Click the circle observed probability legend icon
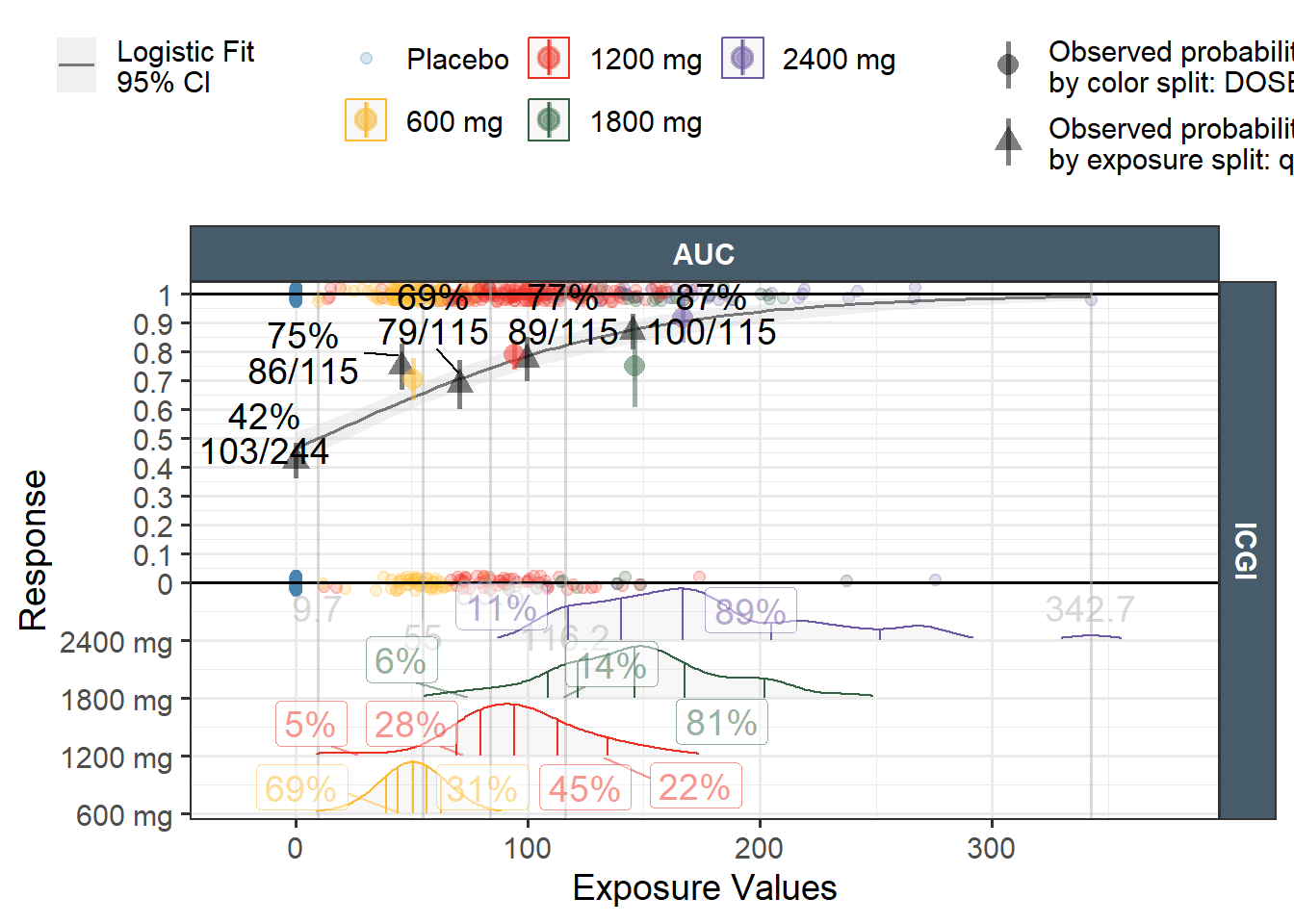Screen dimensions: 1294x924 (x=1008, y=64)
